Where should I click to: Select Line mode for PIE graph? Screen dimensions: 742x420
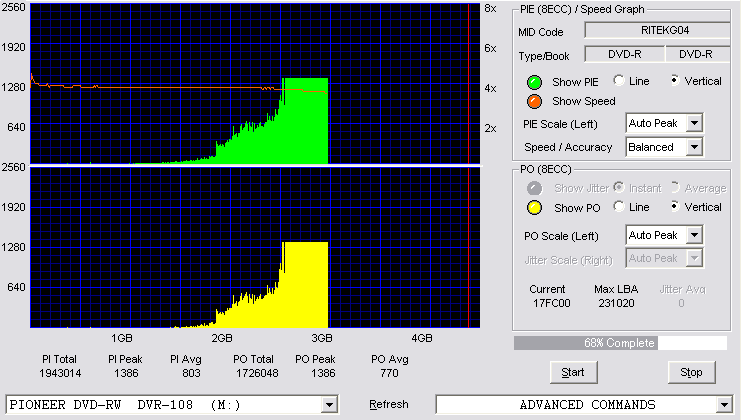pos(618,80)
